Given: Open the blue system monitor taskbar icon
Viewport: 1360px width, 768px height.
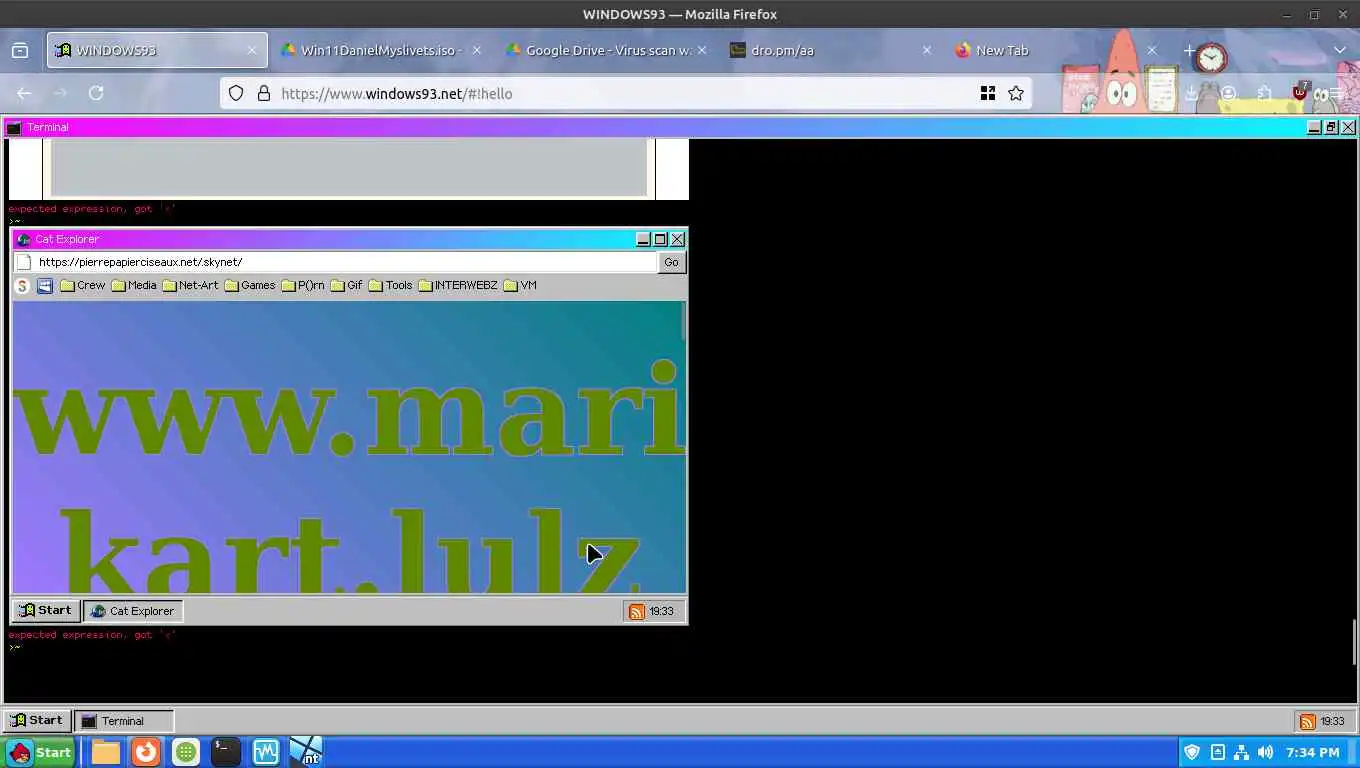Looking at the screenshot, I should pos(266,752).
